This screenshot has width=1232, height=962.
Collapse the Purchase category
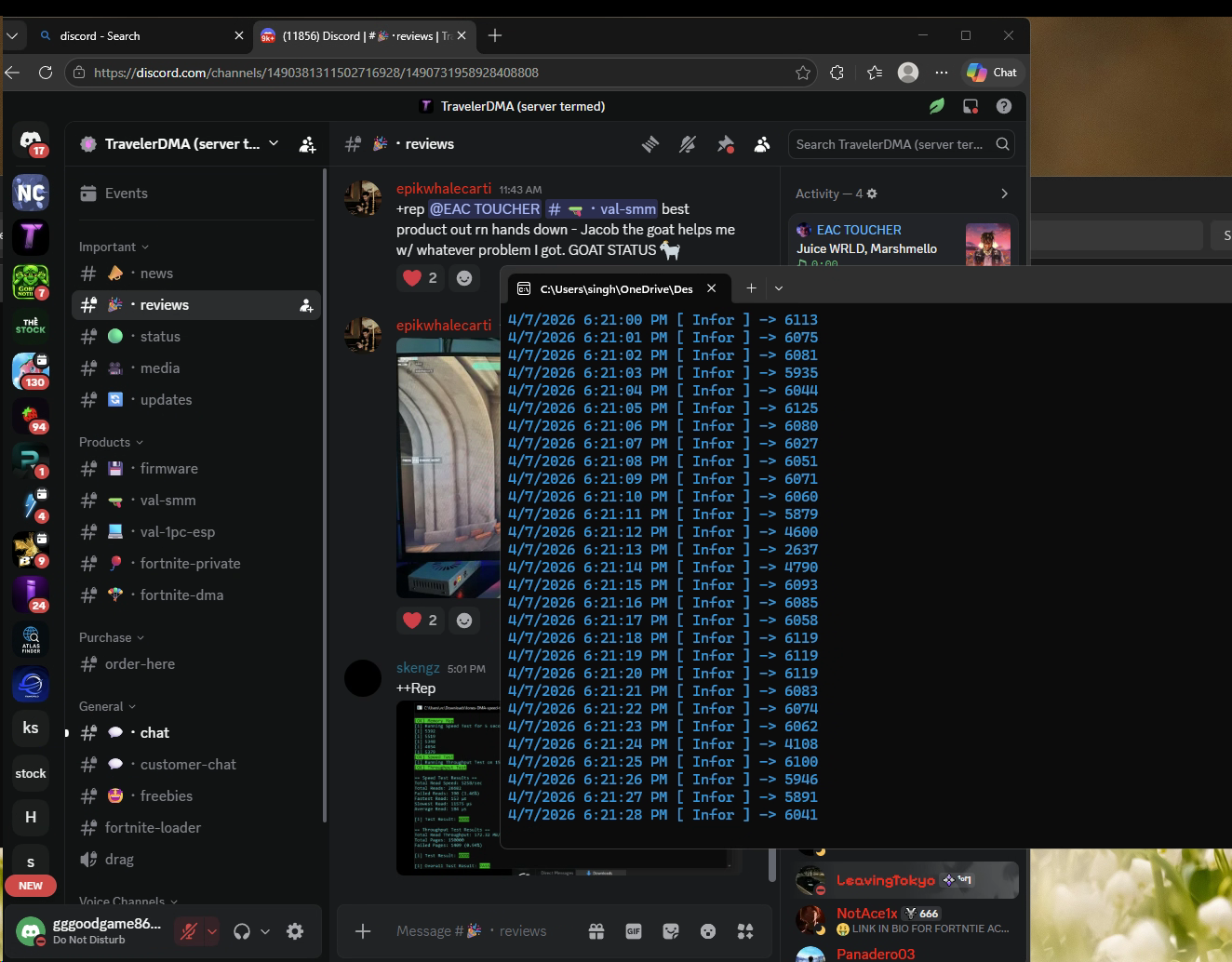click(112, 637)
